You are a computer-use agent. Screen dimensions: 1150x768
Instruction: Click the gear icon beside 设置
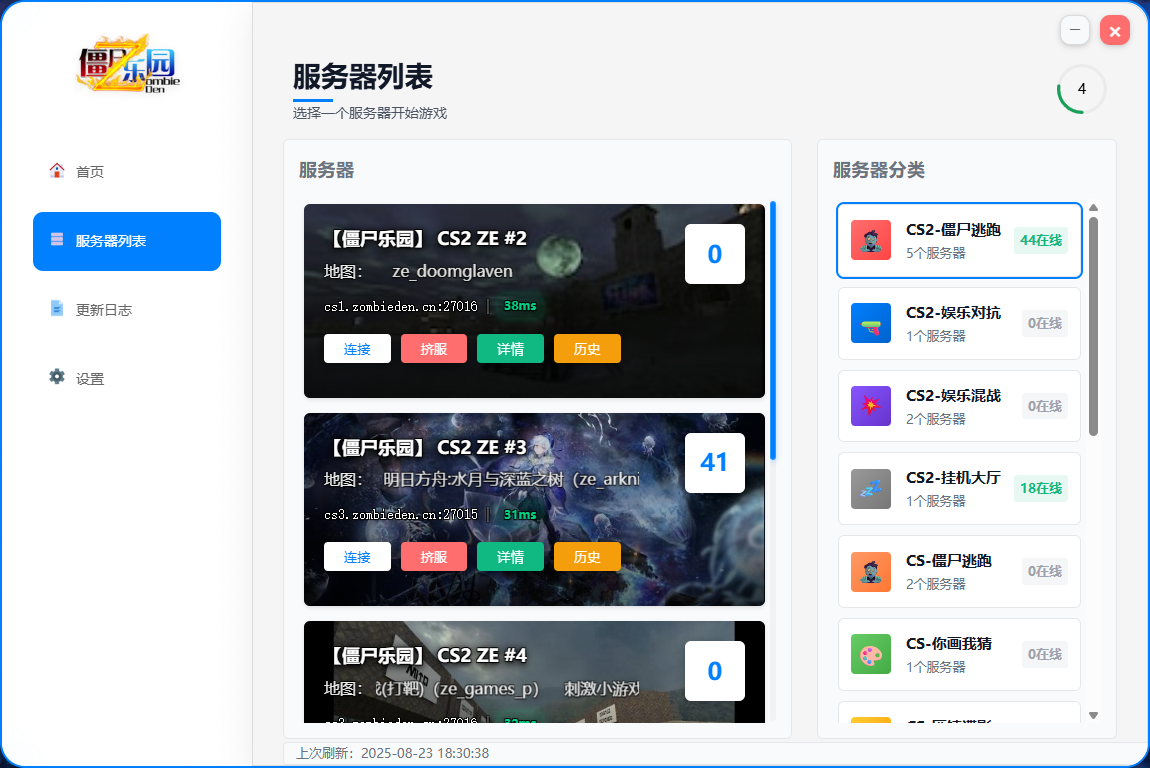56,377
